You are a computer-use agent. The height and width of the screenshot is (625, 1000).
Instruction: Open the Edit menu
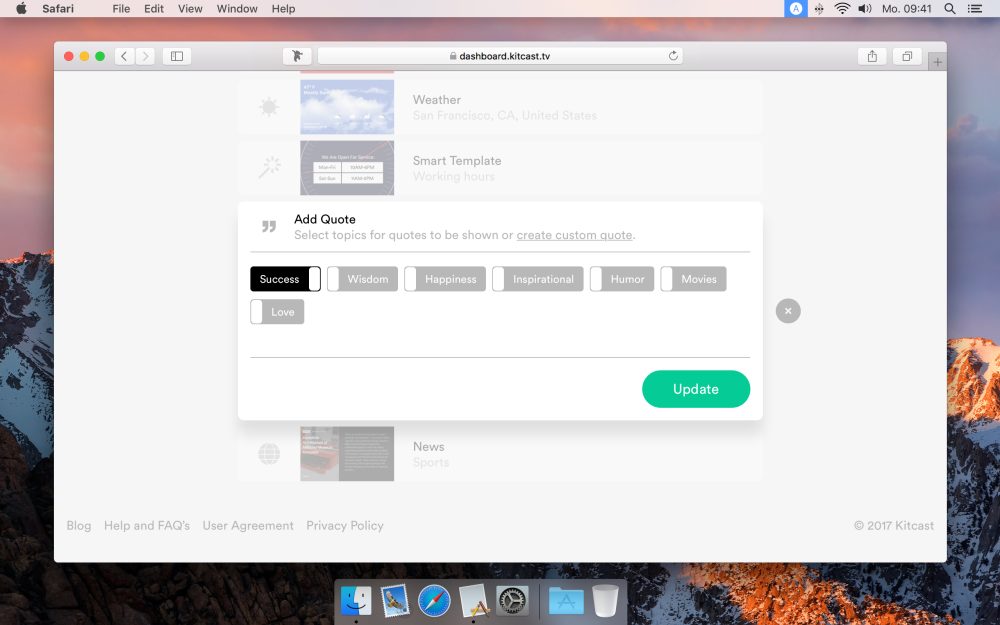tap(154, 8)
